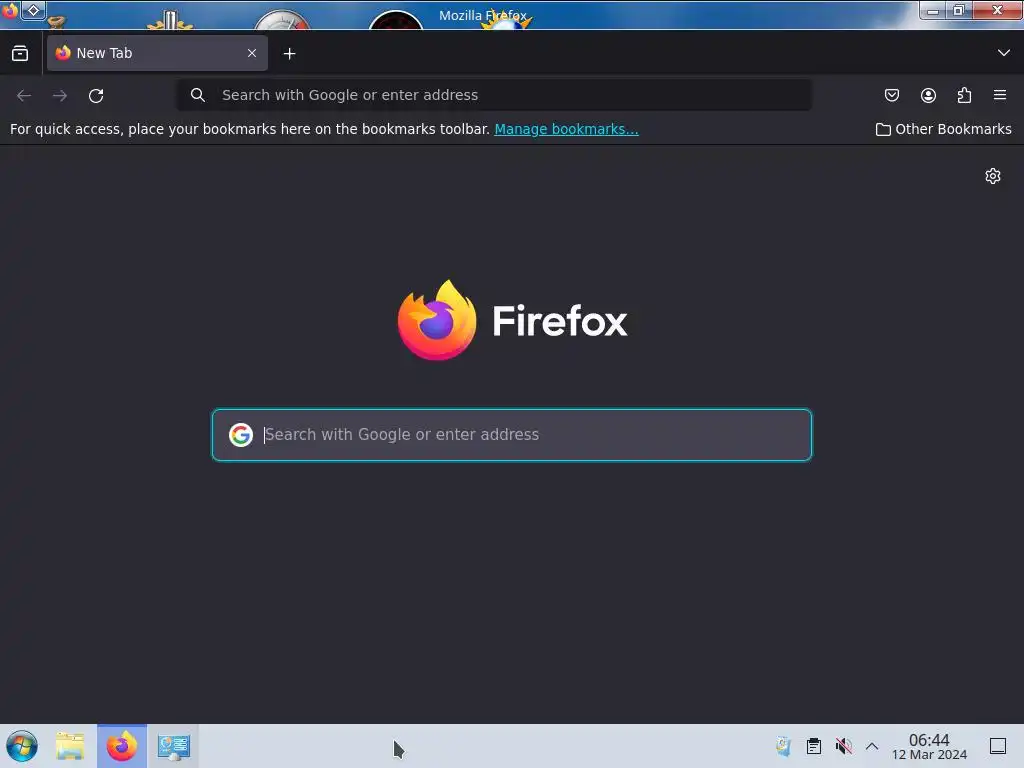Expand the list all tabs chevron
The height and width of the screenshot is (768, 1024).
click(x=1004, y=53)
